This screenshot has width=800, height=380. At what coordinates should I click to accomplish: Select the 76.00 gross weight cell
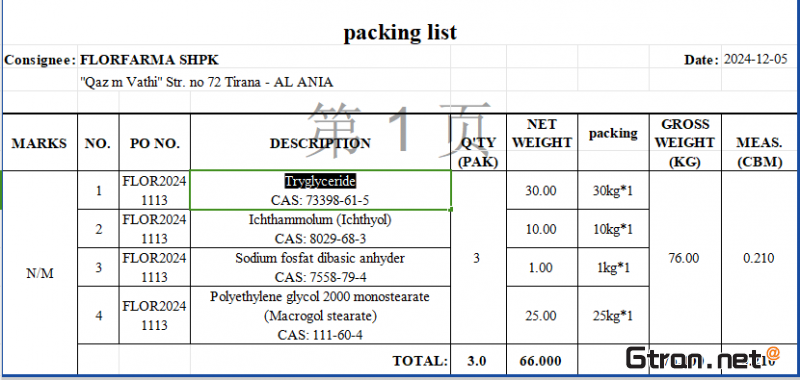tap(685, 258)
